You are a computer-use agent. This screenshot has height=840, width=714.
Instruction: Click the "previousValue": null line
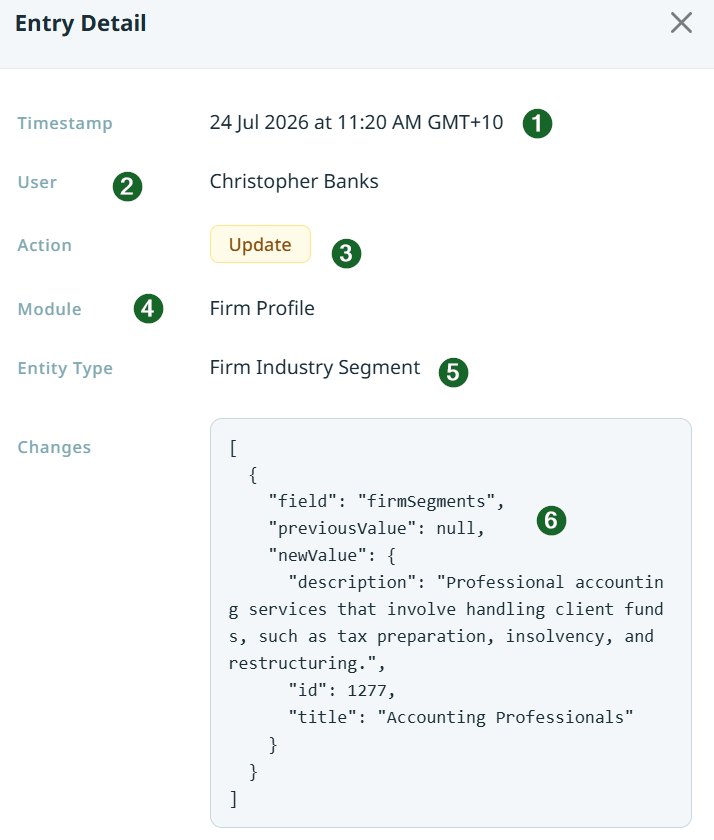(x=377, y=529)
